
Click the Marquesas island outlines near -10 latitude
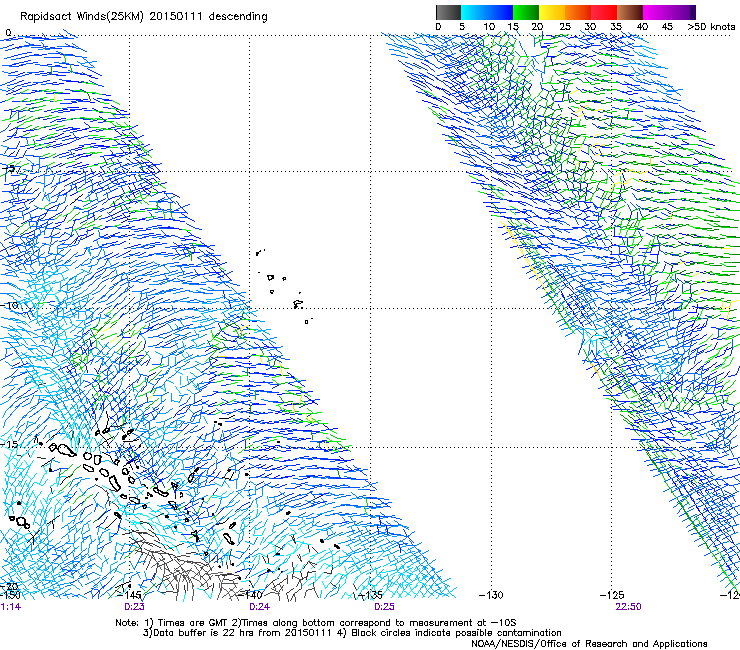pos(285,286)
